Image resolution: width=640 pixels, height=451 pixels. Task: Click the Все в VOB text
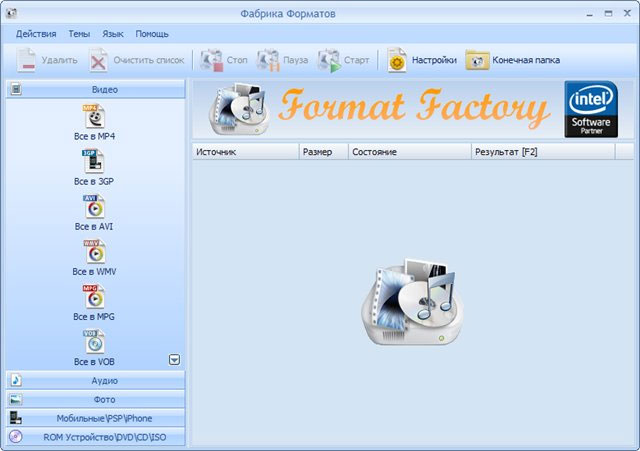(94, 362)
